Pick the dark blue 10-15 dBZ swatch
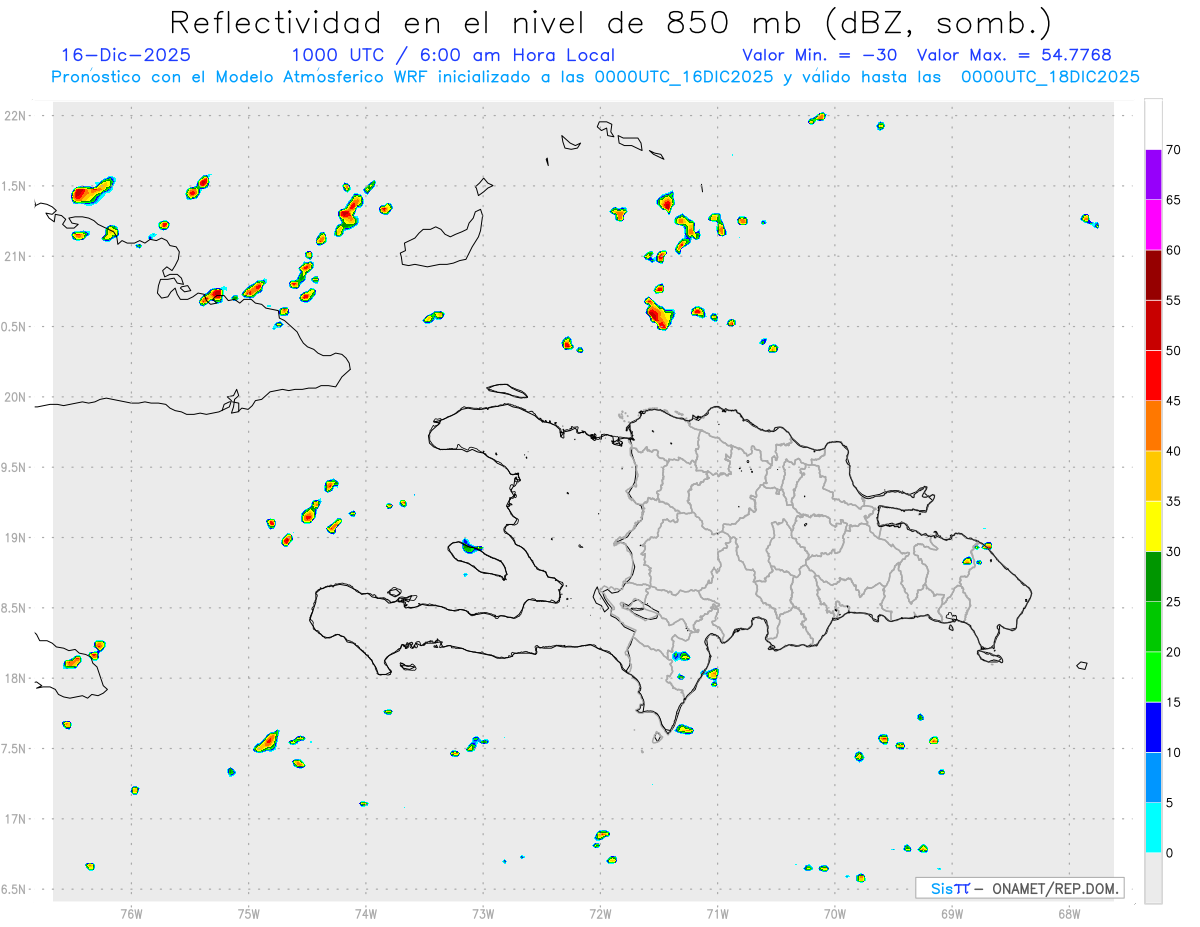 coord(1153,727)
